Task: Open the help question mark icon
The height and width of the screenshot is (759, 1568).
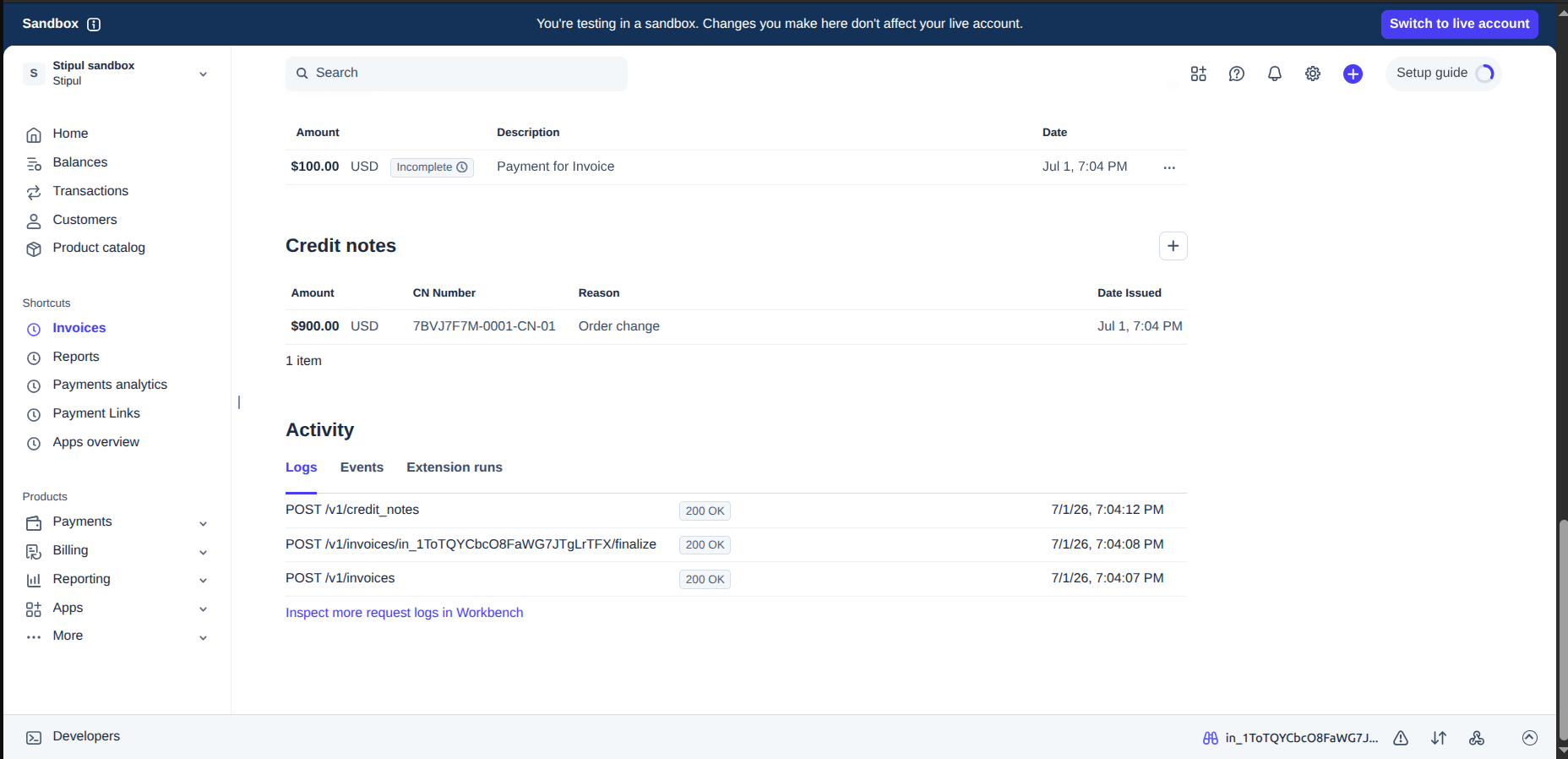Action: pyautogui.click(x=1236, y=74)
